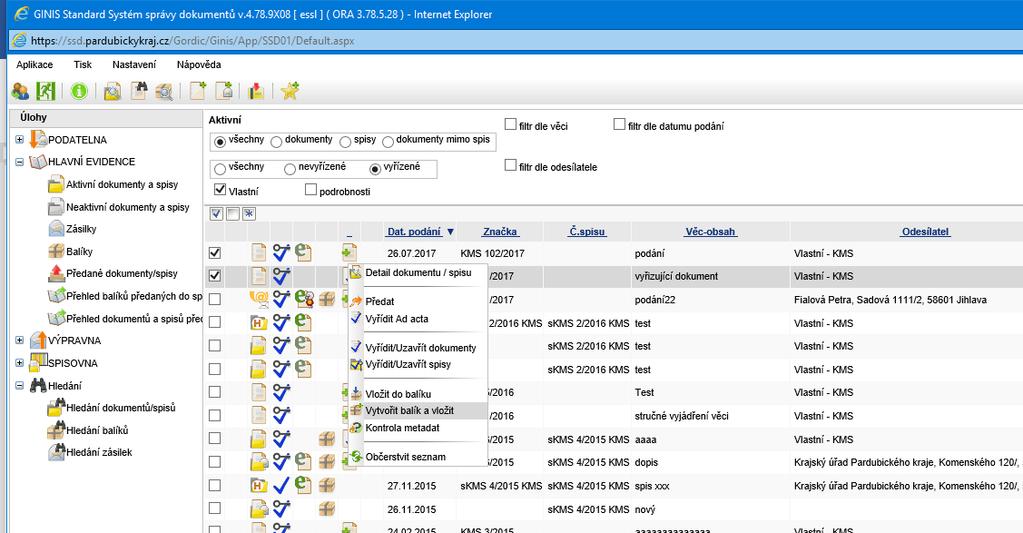
Task: Sort by the 'Odesílatel' column header
Action: click(925, 232)
